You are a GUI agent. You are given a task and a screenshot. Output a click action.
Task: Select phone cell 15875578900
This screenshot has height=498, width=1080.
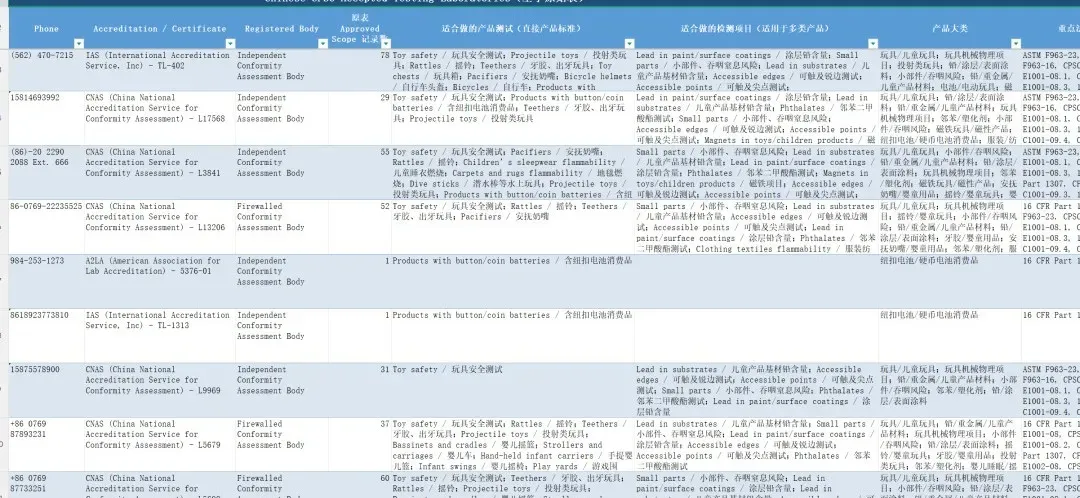[46, 390]
